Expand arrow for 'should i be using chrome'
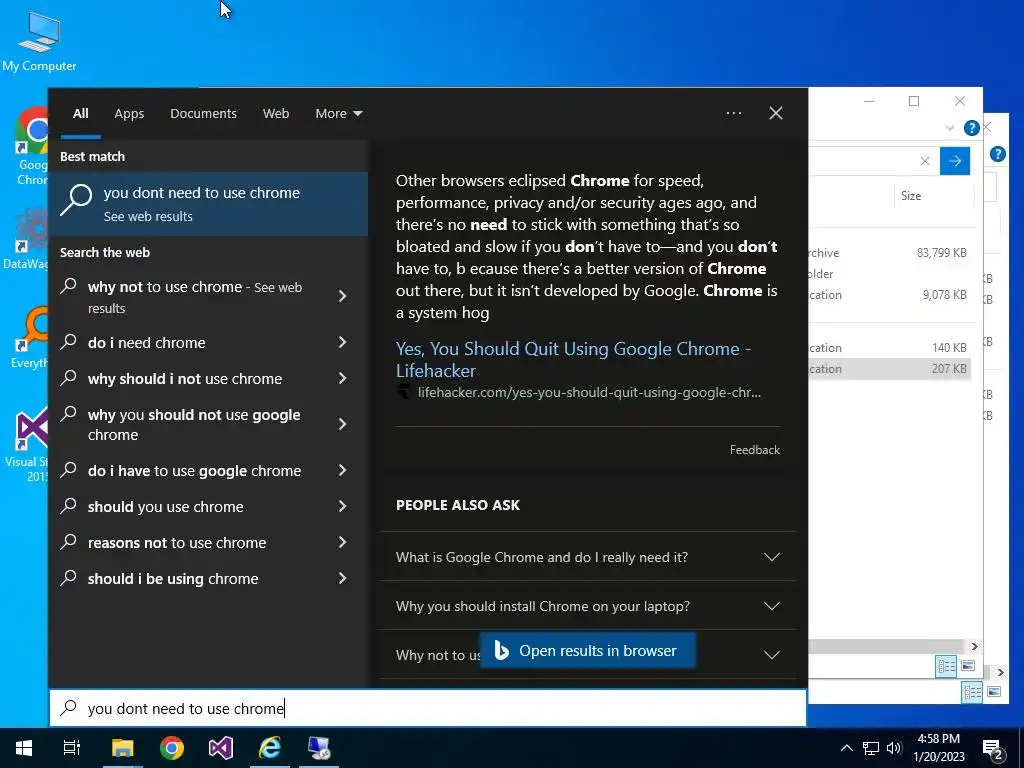 coord(342,578)
